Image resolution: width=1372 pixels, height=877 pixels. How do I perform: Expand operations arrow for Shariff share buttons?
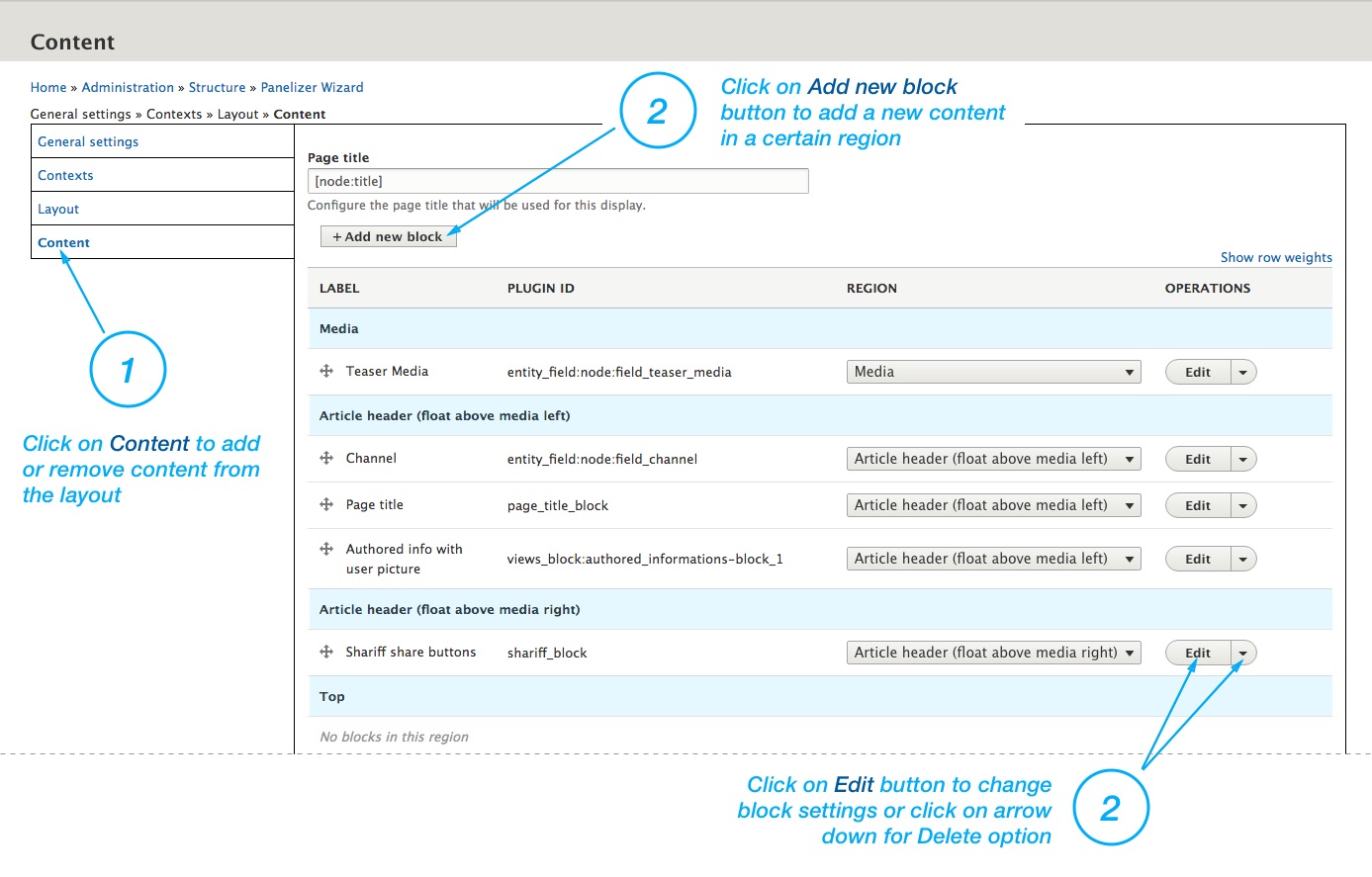pos(1243,654)
